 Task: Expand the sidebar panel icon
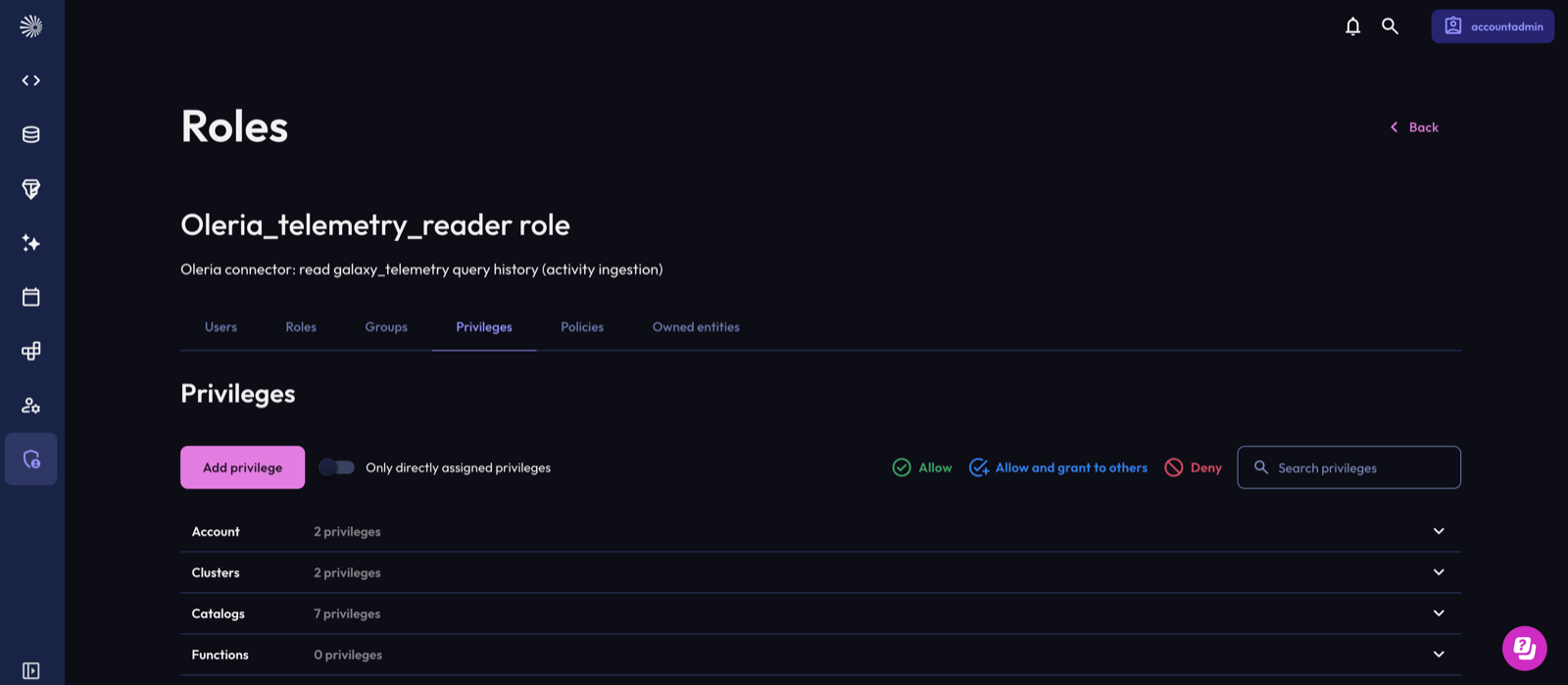point(31,671)
